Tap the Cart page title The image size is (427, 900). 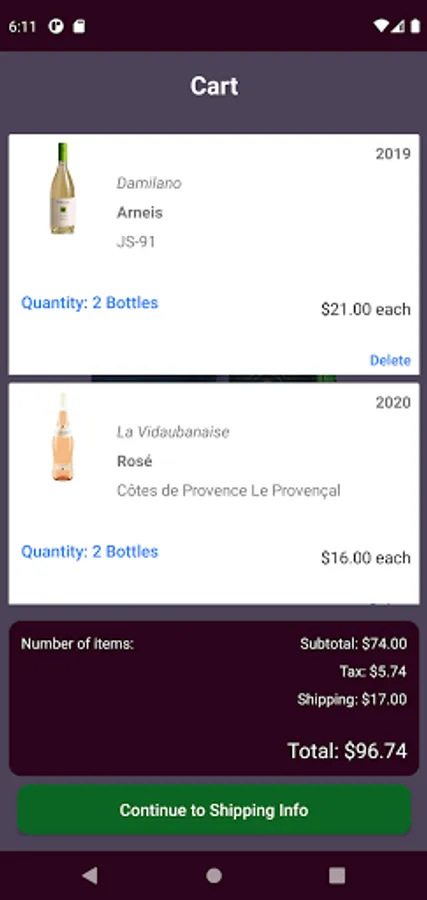(214, 86)
